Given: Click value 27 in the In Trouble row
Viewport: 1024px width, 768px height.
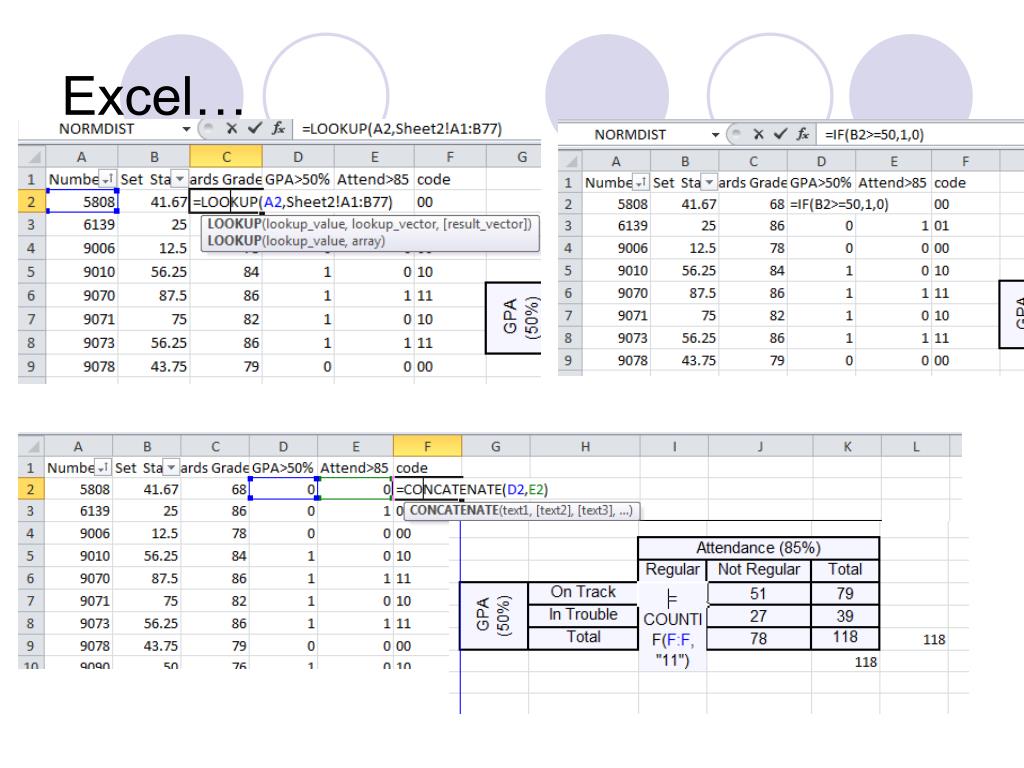Looking at the screenshot, I should (x=758, y=616).
